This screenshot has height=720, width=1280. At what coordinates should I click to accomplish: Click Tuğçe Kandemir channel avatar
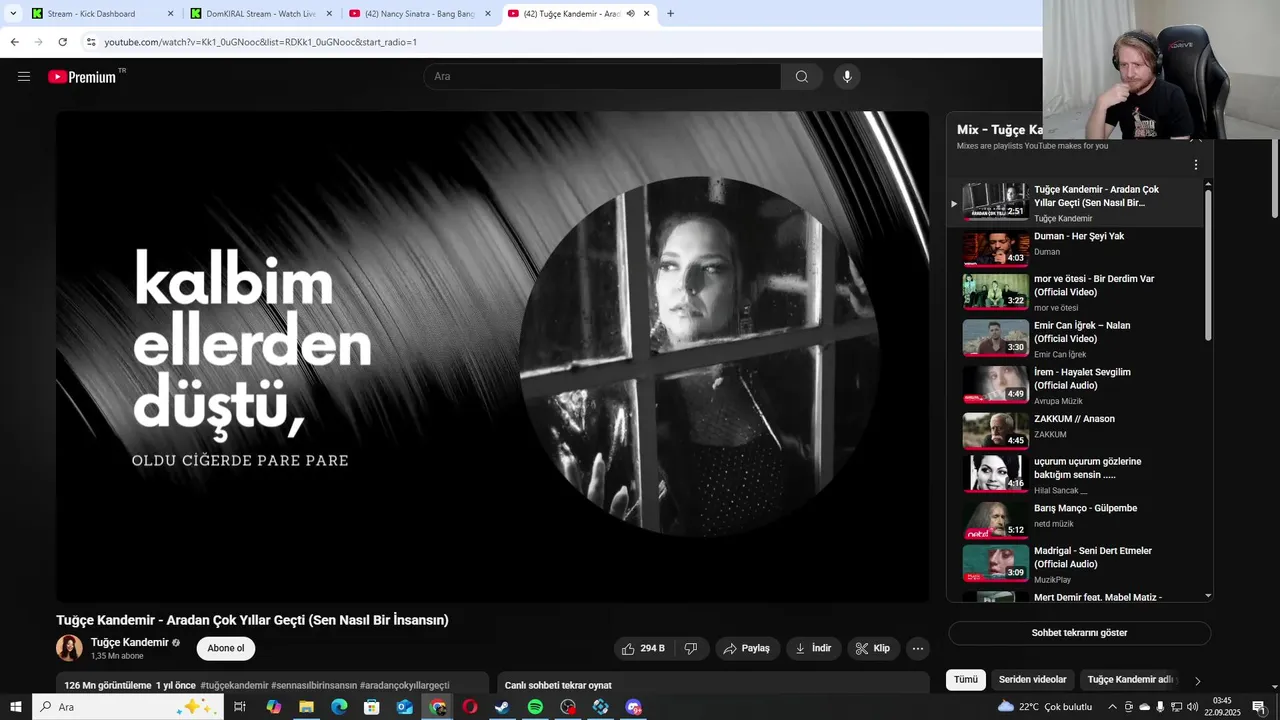(x=69, y=648)
